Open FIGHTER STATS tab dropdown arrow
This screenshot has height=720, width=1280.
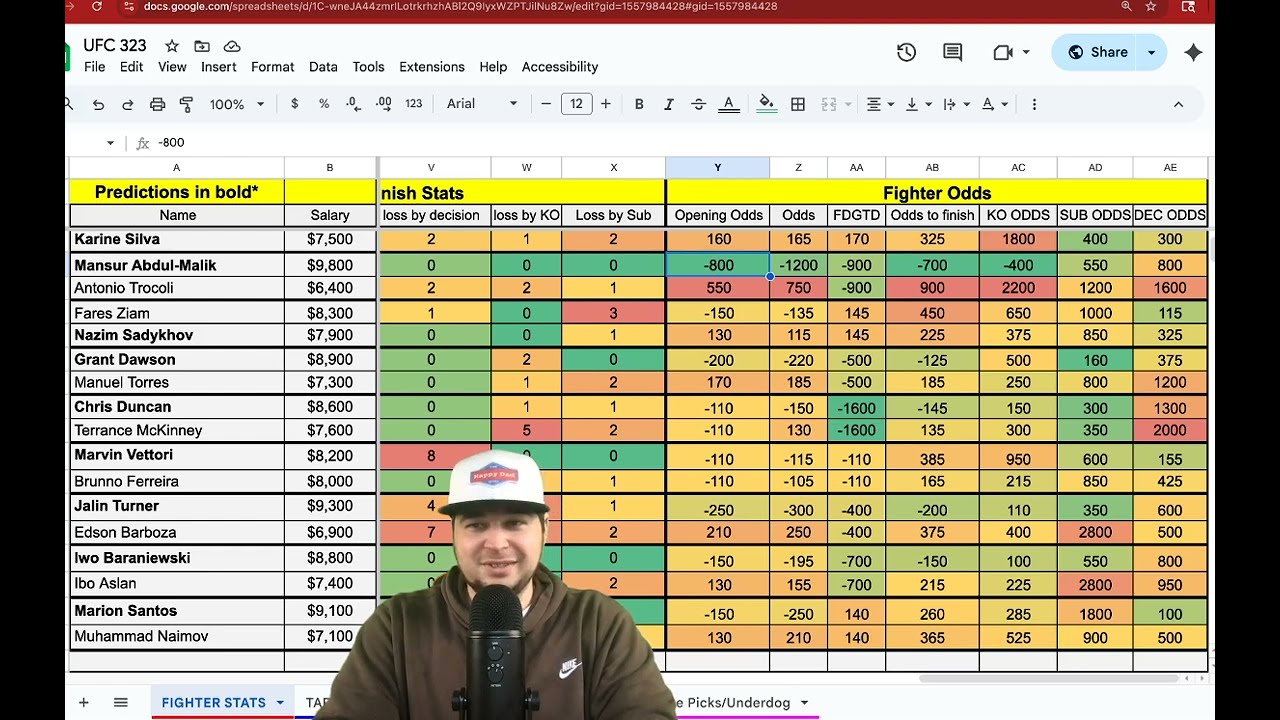[x=280, y=703]
